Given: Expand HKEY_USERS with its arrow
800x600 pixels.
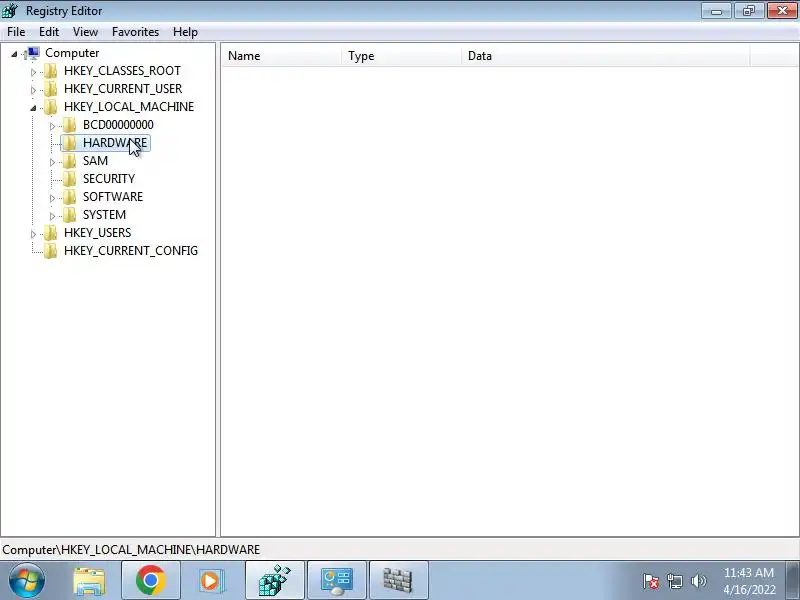Looking at the screenshot, I should [33, 234].
